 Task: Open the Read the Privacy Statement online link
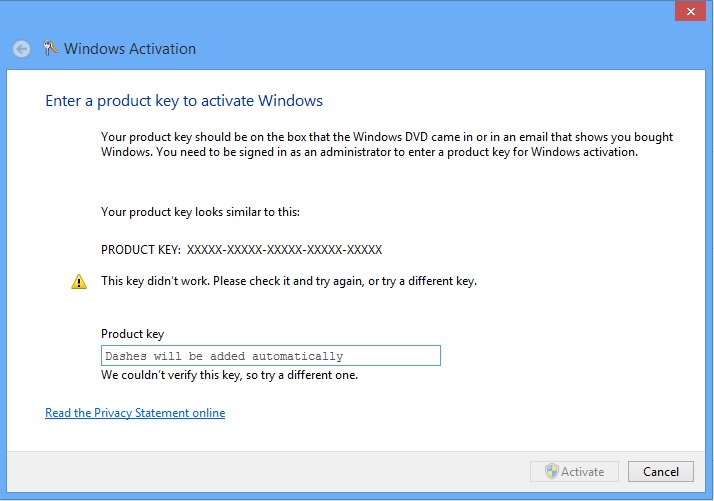[x=135, y=413]
